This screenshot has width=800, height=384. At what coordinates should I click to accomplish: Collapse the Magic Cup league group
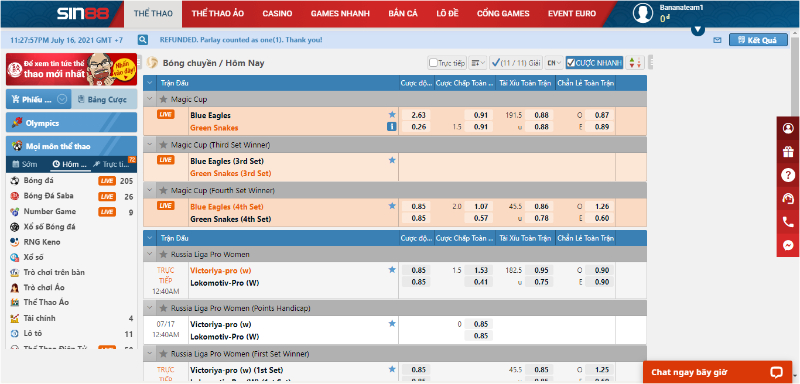(150, 99)
